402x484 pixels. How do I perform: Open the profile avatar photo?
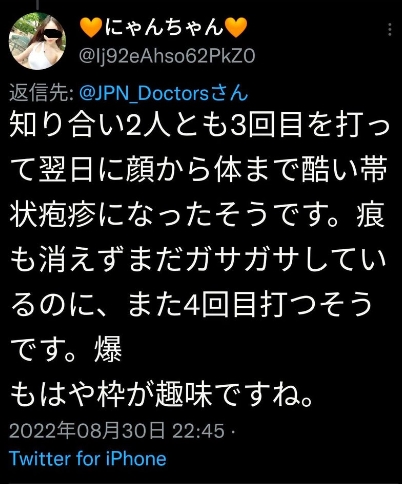(37, 41)
